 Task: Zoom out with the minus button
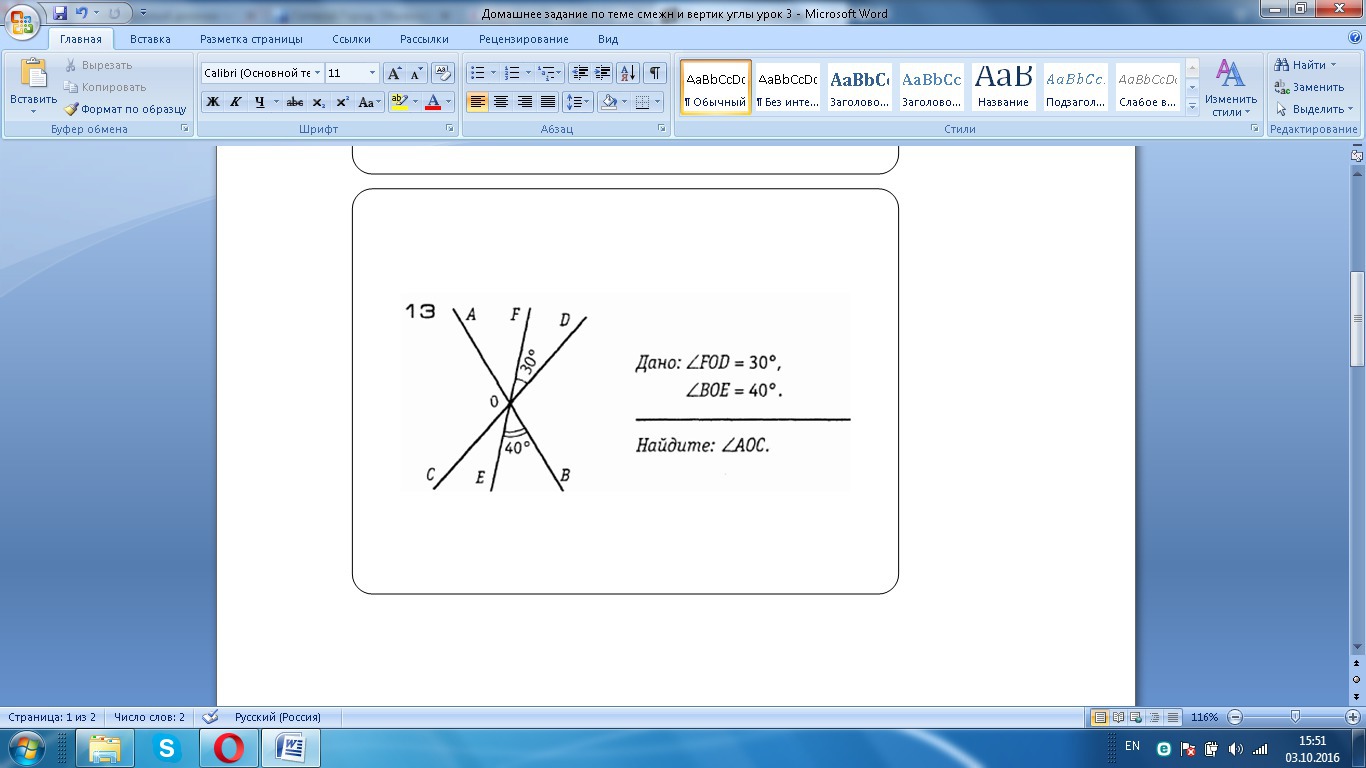click(1236, 717)
